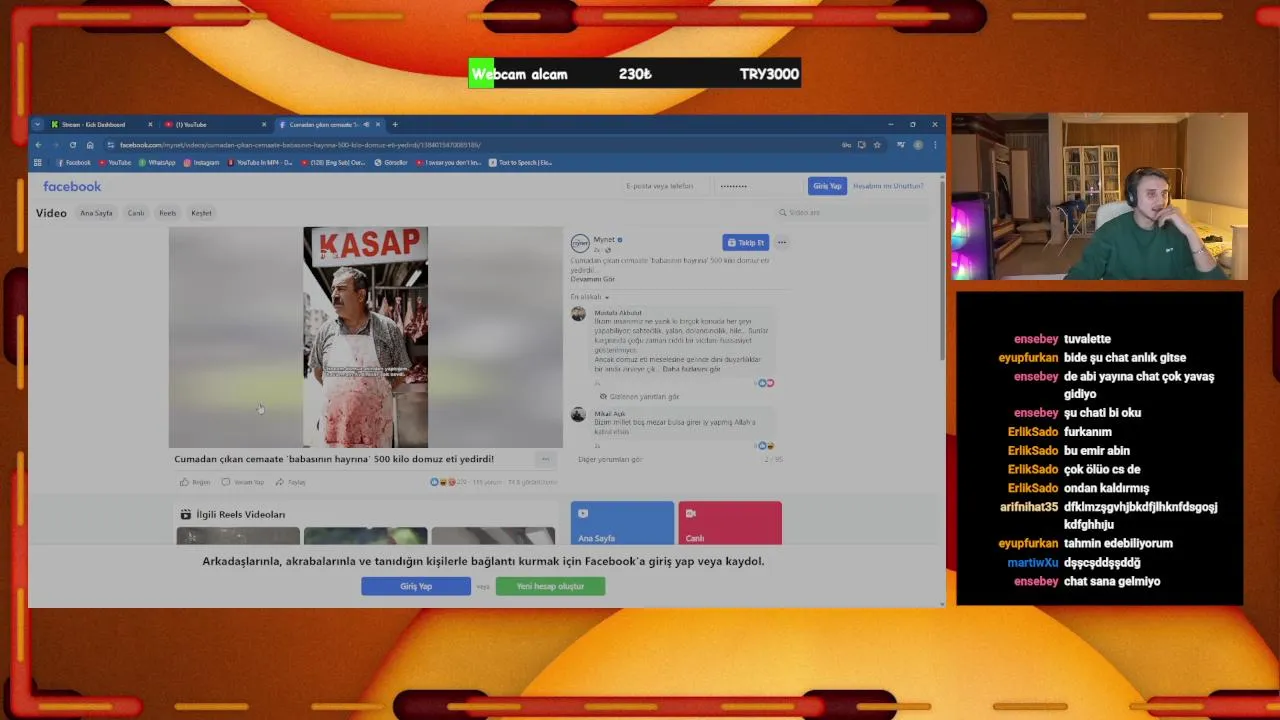Close the YouTube browser tab
This screenshot has width=1280, height=720.
click(264, 125)
